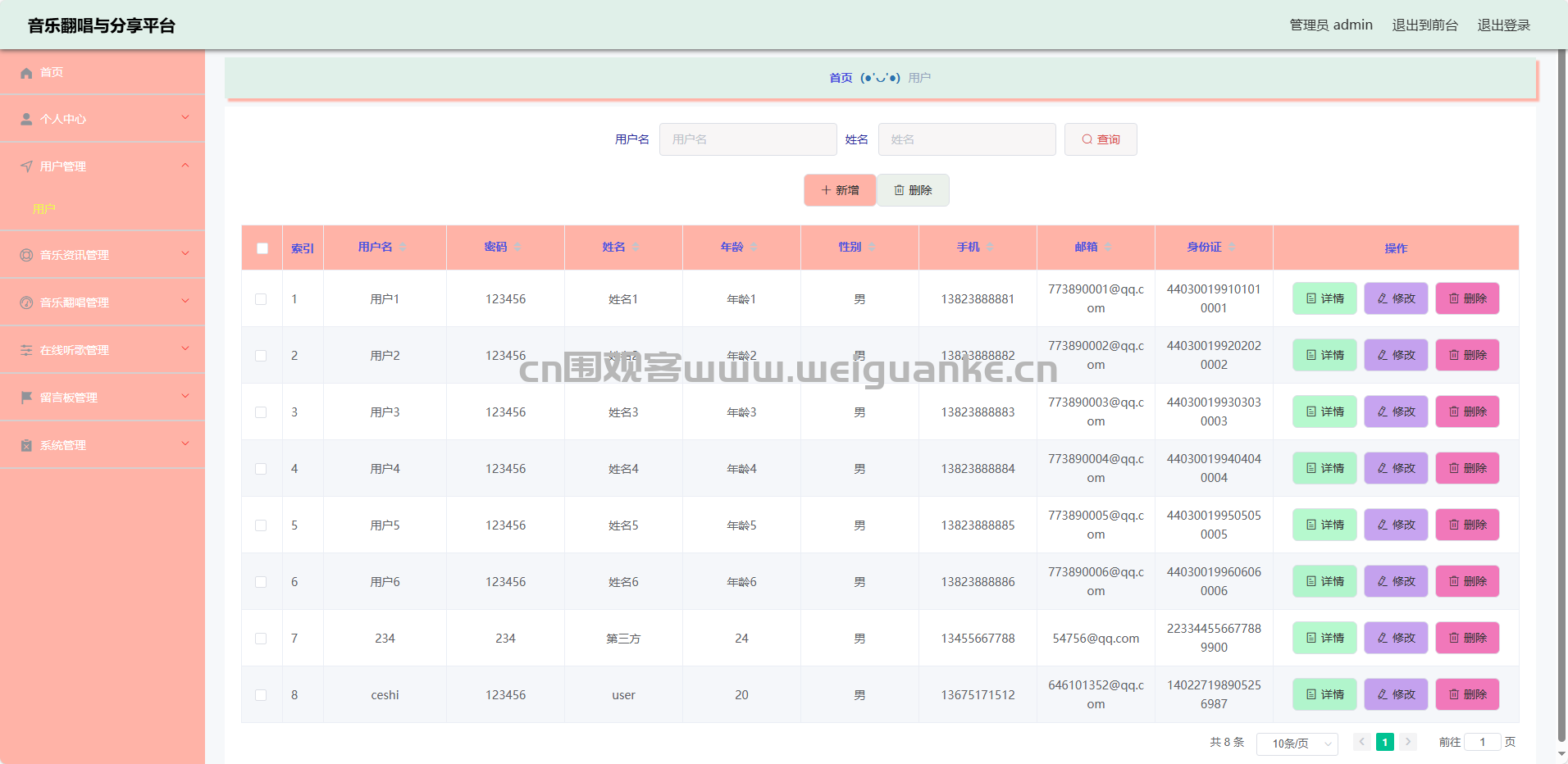The height and width of the screenshot is (764, 1568).
Task: Expand the 在线听歌管理 chevron
Action: [x=185, y=349]
